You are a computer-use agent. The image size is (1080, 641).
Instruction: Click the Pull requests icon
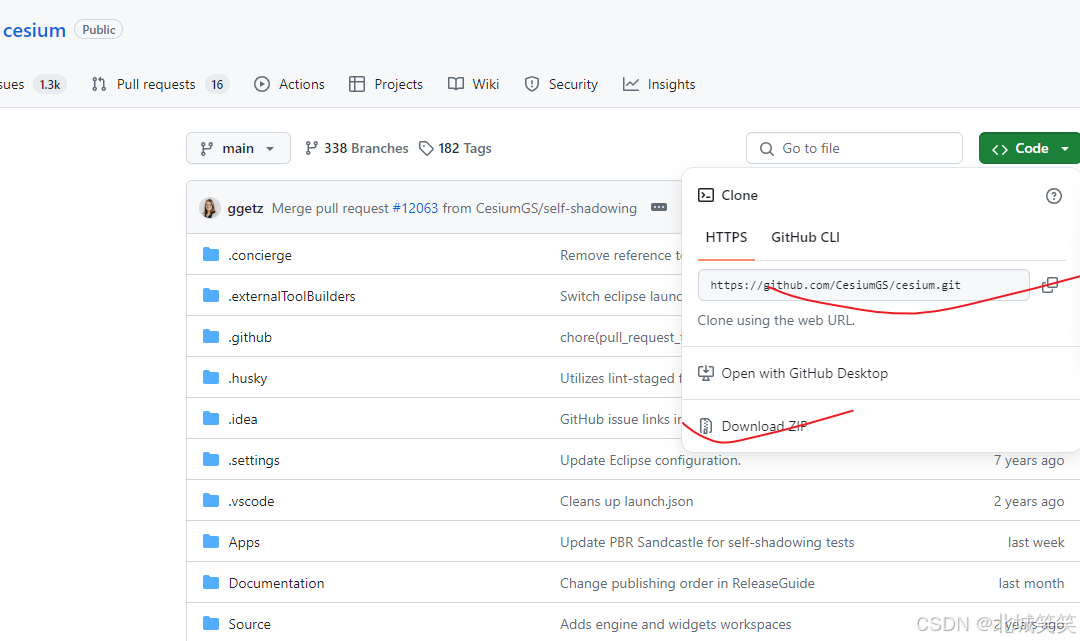(x=98, y=84)
